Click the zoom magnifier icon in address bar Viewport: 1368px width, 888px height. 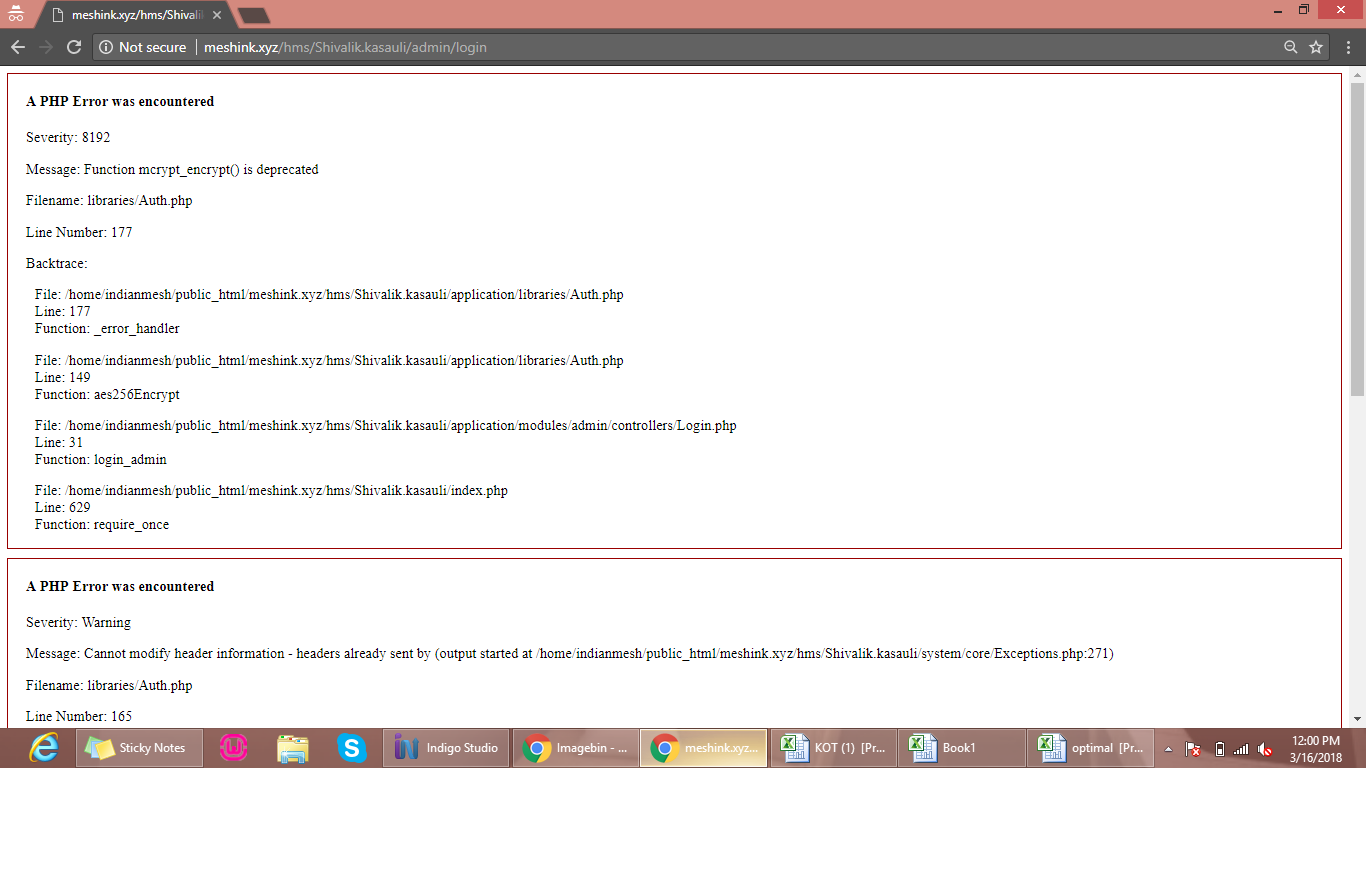tap(1291, 47)
